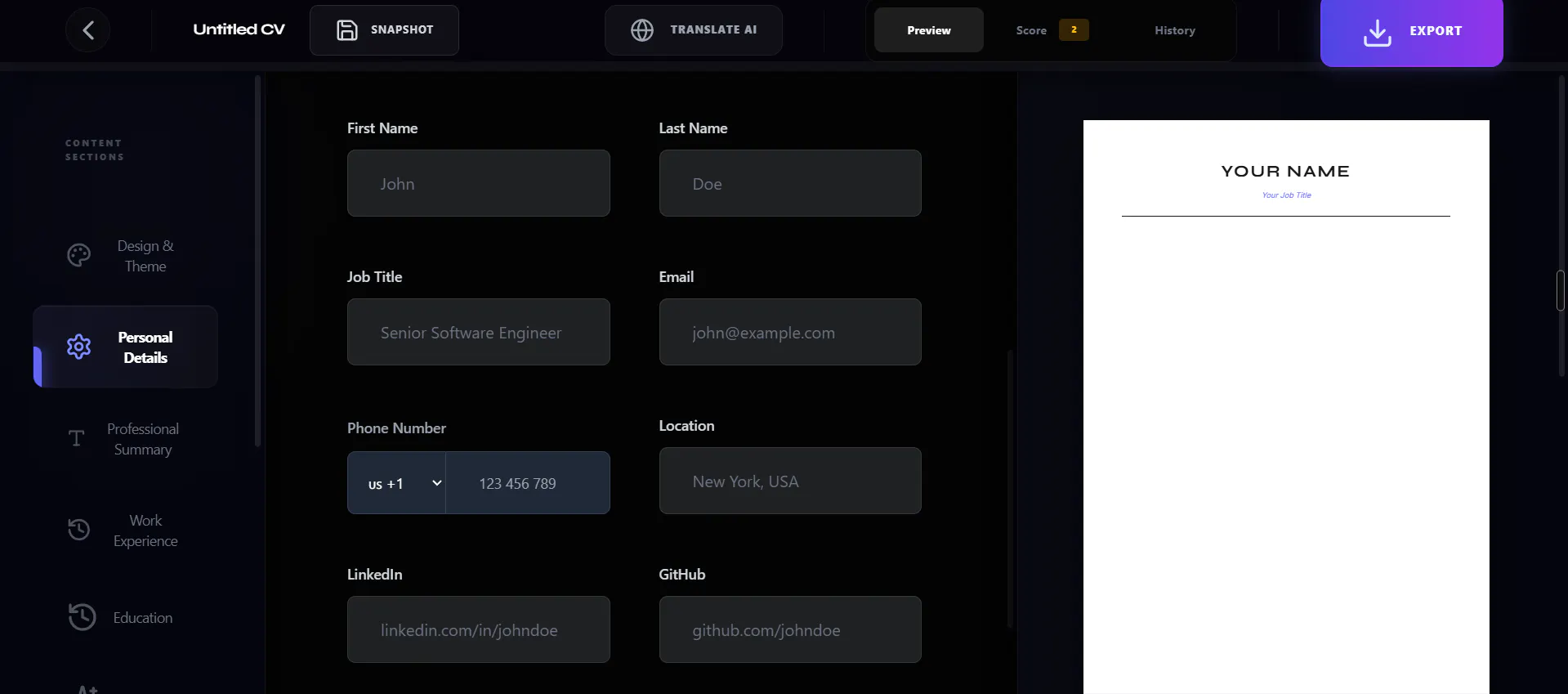Click the Education clock icon
1568x694 pixels.
pyautogui.click(x=82, y=617)
